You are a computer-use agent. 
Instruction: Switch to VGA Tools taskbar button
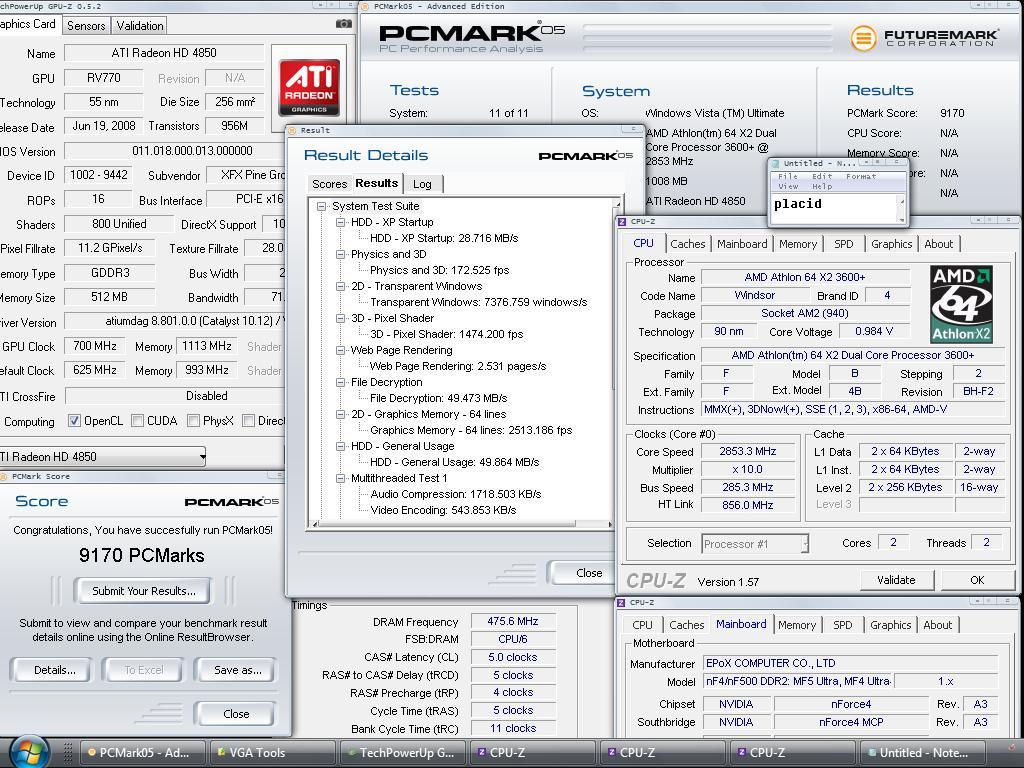tap(272, 752)
